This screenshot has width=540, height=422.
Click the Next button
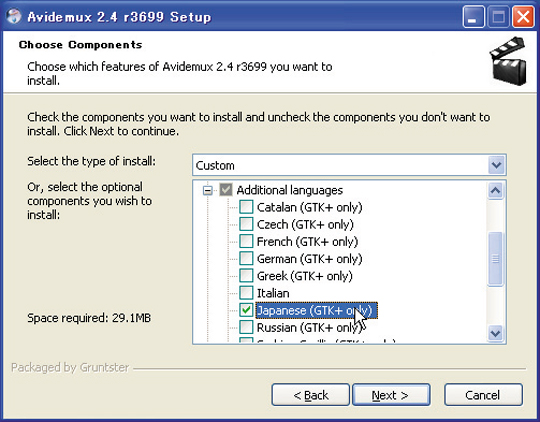pyautogui.click(x=391, y=395)
